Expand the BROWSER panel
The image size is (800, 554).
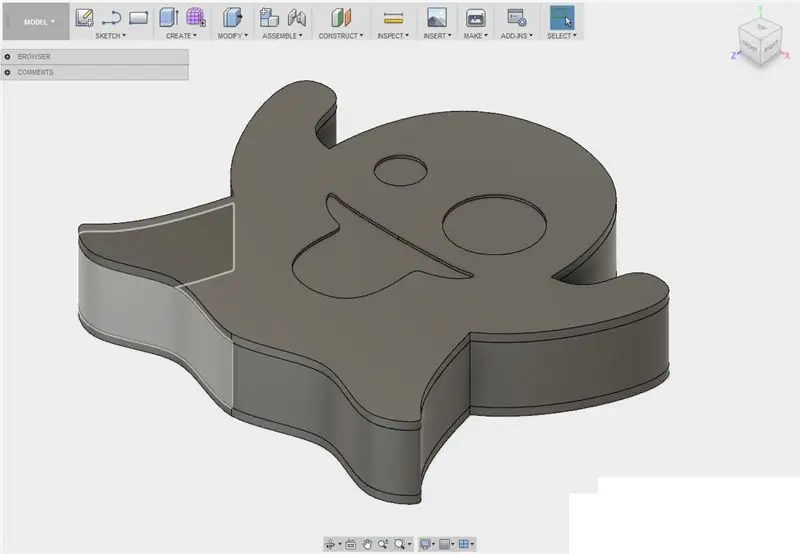pos(8,57)
